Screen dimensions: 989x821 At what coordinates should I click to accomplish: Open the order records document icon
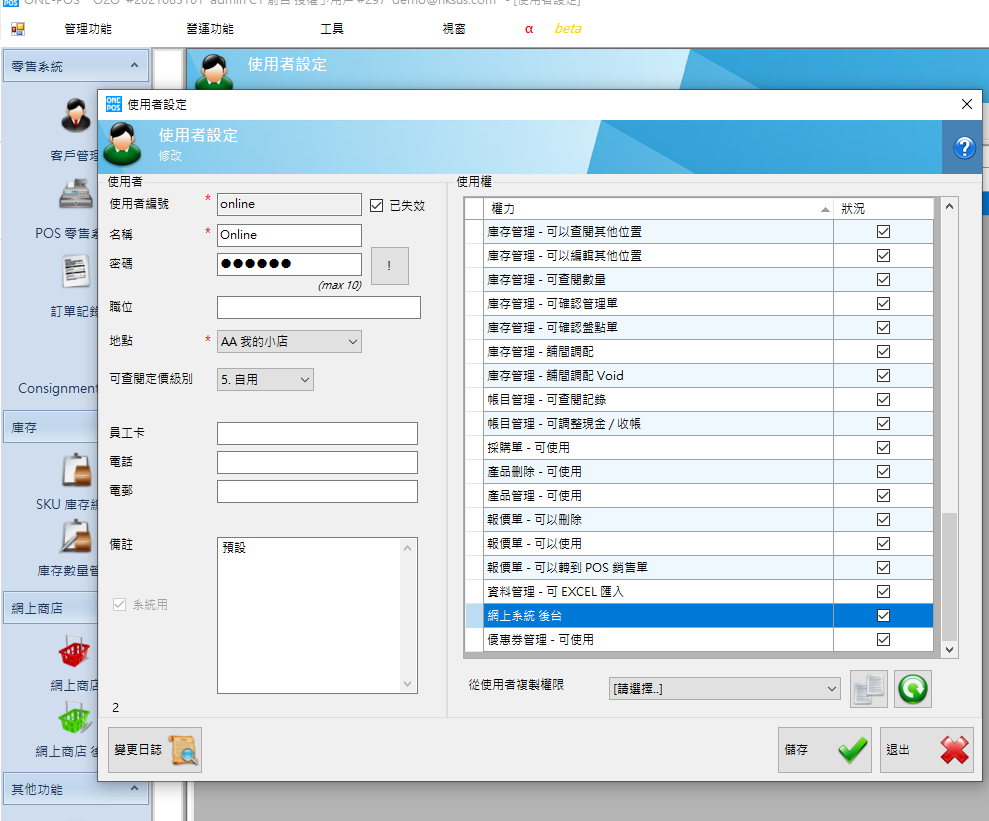click(76, 271)
